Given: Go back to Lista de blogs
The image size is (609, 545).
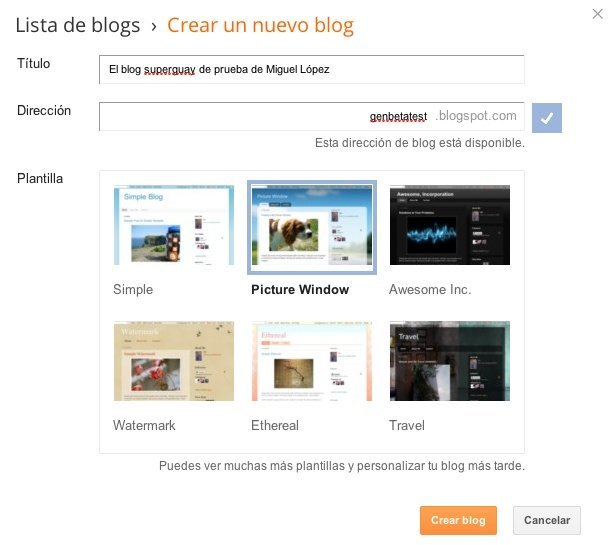Looking at the screenshot, I should click(x=78, y=26).
